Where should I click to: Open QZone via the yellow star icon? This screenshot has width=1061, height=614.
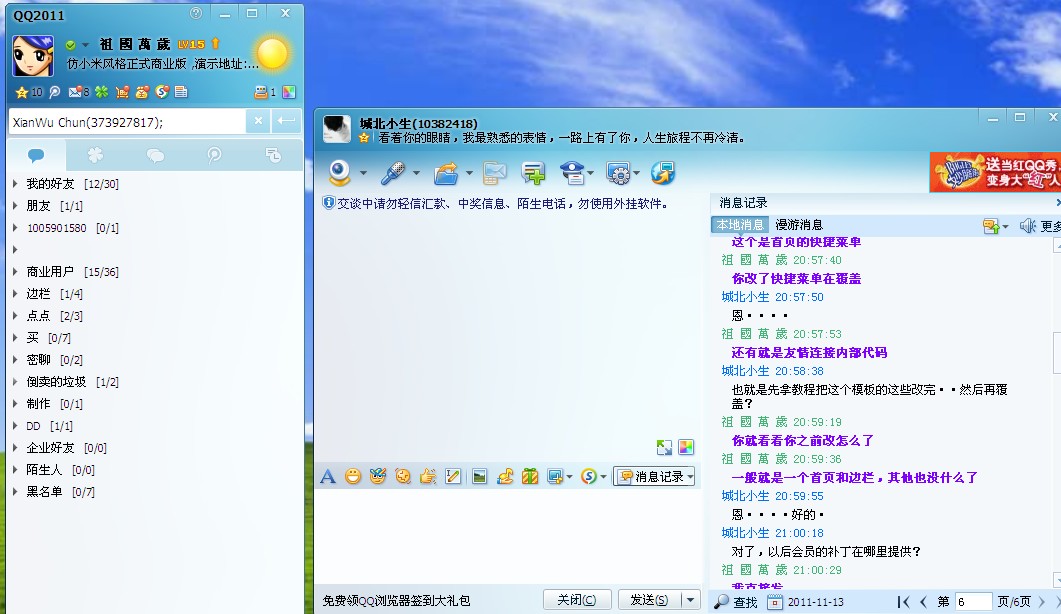point(22,92)
